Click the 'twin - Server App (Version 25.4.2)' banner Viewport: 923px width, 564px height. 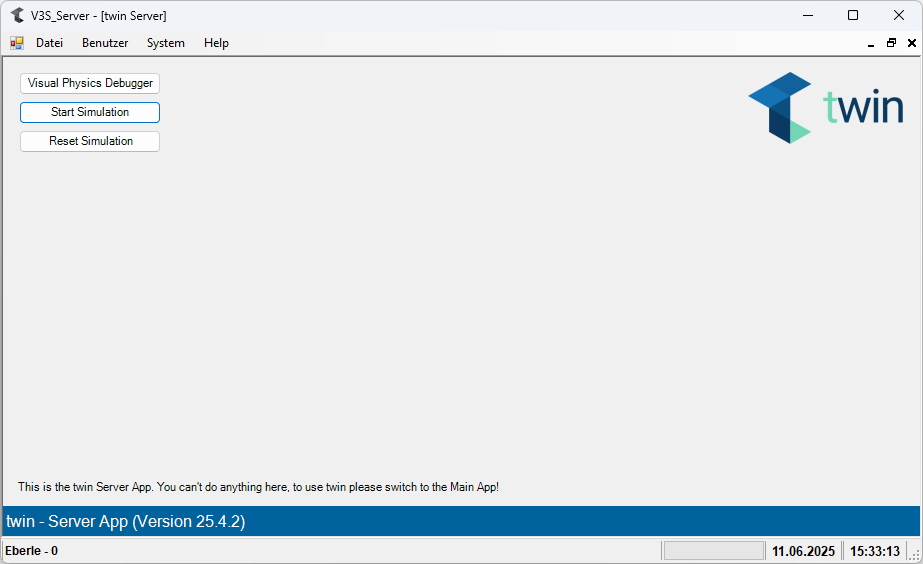(x=462, y=521)
